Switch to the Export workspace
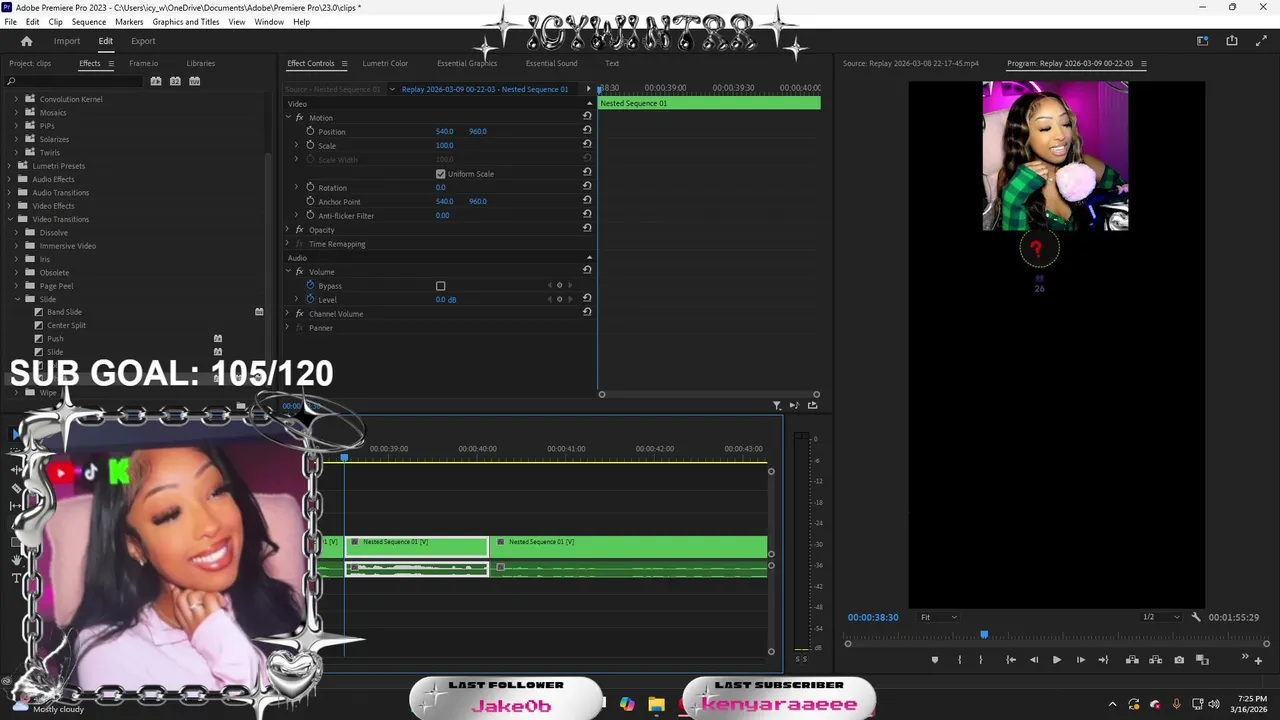 pos(143,41)
